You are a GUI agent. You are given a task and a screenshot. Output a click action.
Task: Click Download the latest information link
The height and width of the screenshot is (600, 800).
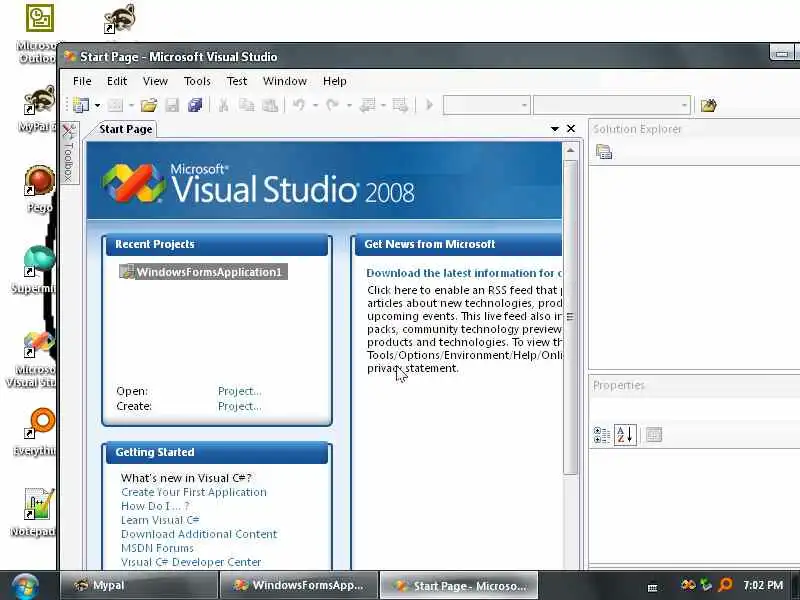[x=464, y=273]
